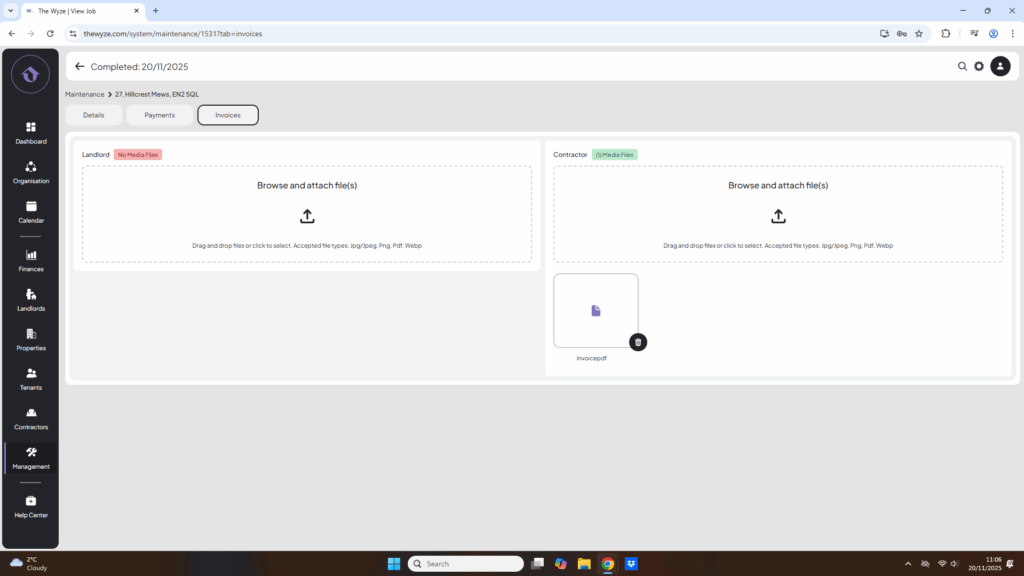Delete the Invoice.pdf file with trash icon
1024x576 pixels.
[x=638, y=342]
